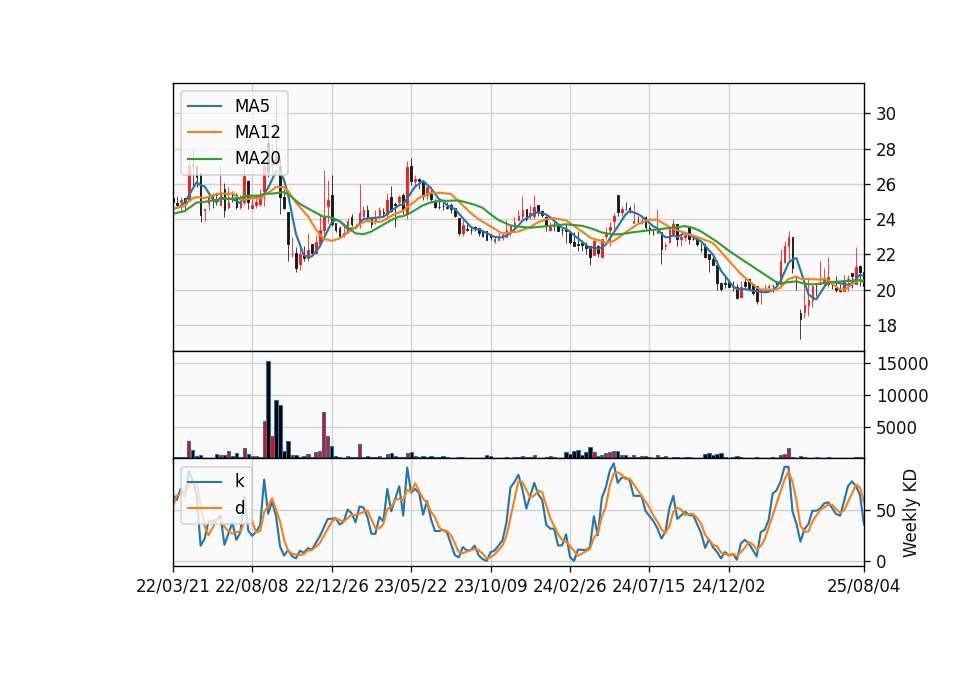Click the price axis value 18
The width and height of the screenshot is (960, 690).
886,326
